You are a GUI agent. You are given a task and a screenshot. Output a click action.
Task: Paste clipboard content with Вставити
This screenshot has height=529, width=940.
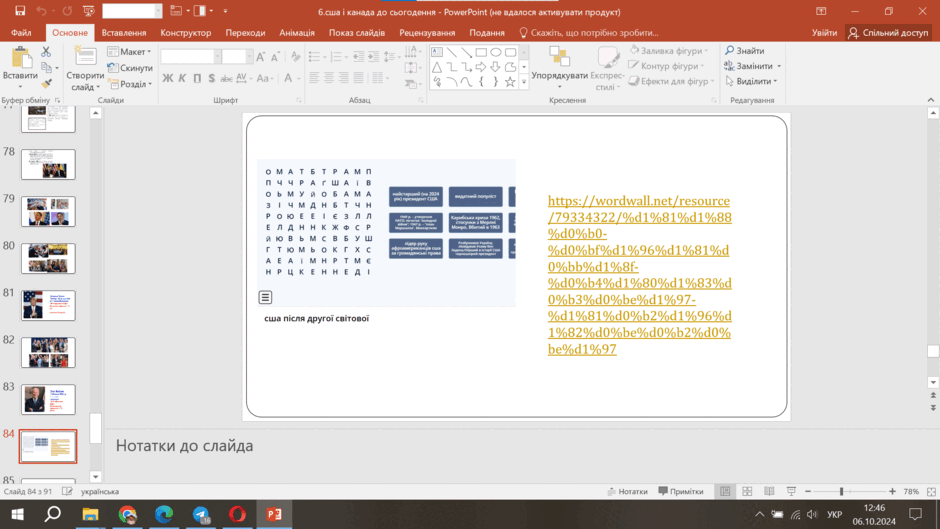click(20, 68)
